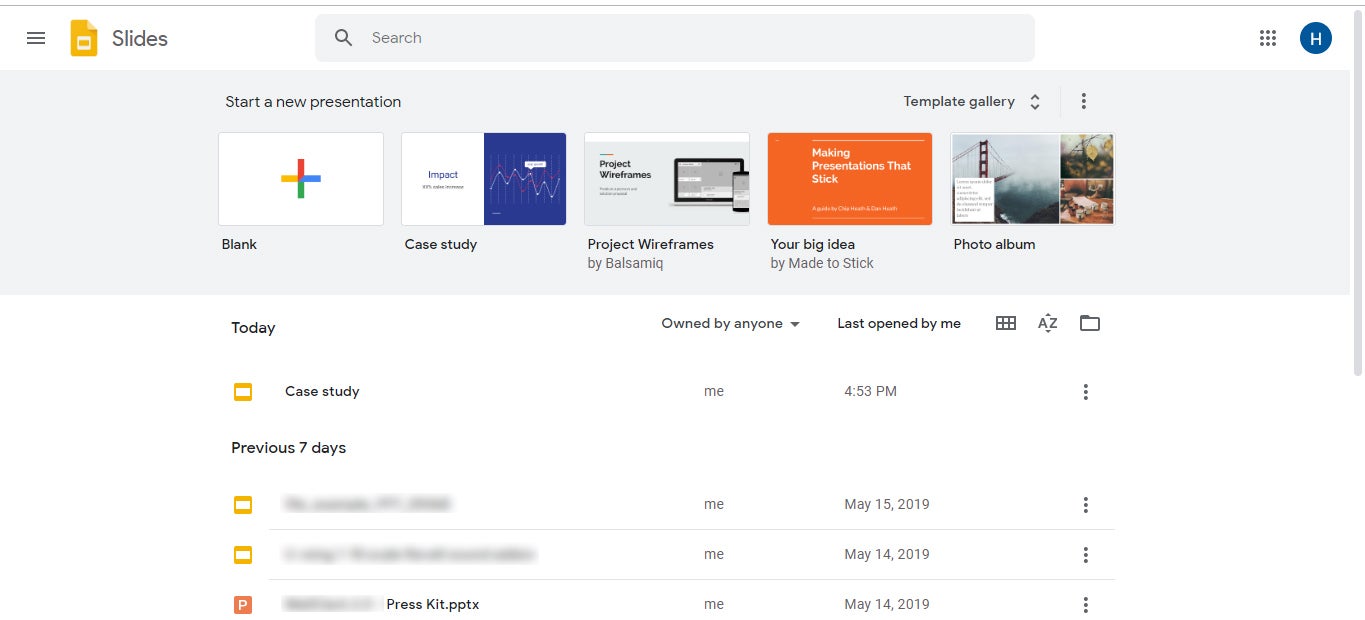Click the Last opened by me header
This screenshot has height=620, width=1365.
[899, 324]
